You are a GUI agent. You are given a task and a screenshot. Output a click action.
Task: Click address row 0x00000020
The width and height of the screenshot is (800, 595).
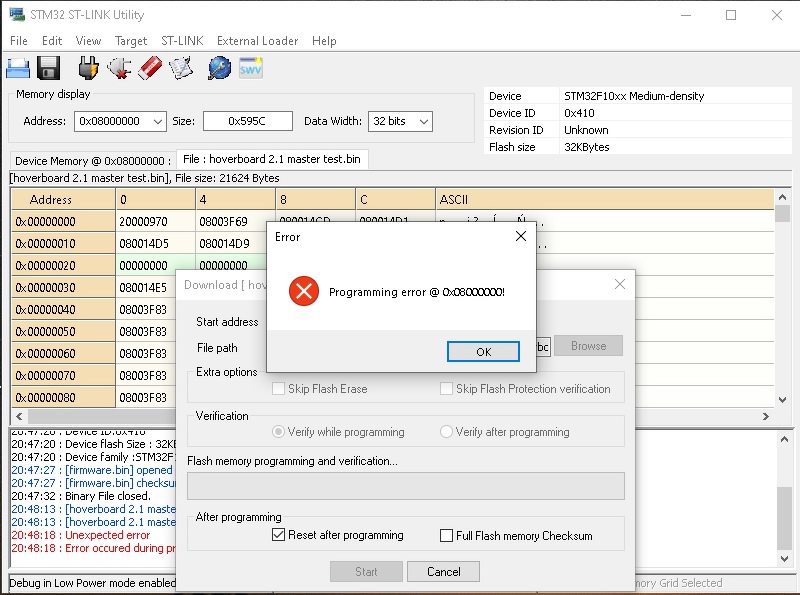tap(63, 265)
